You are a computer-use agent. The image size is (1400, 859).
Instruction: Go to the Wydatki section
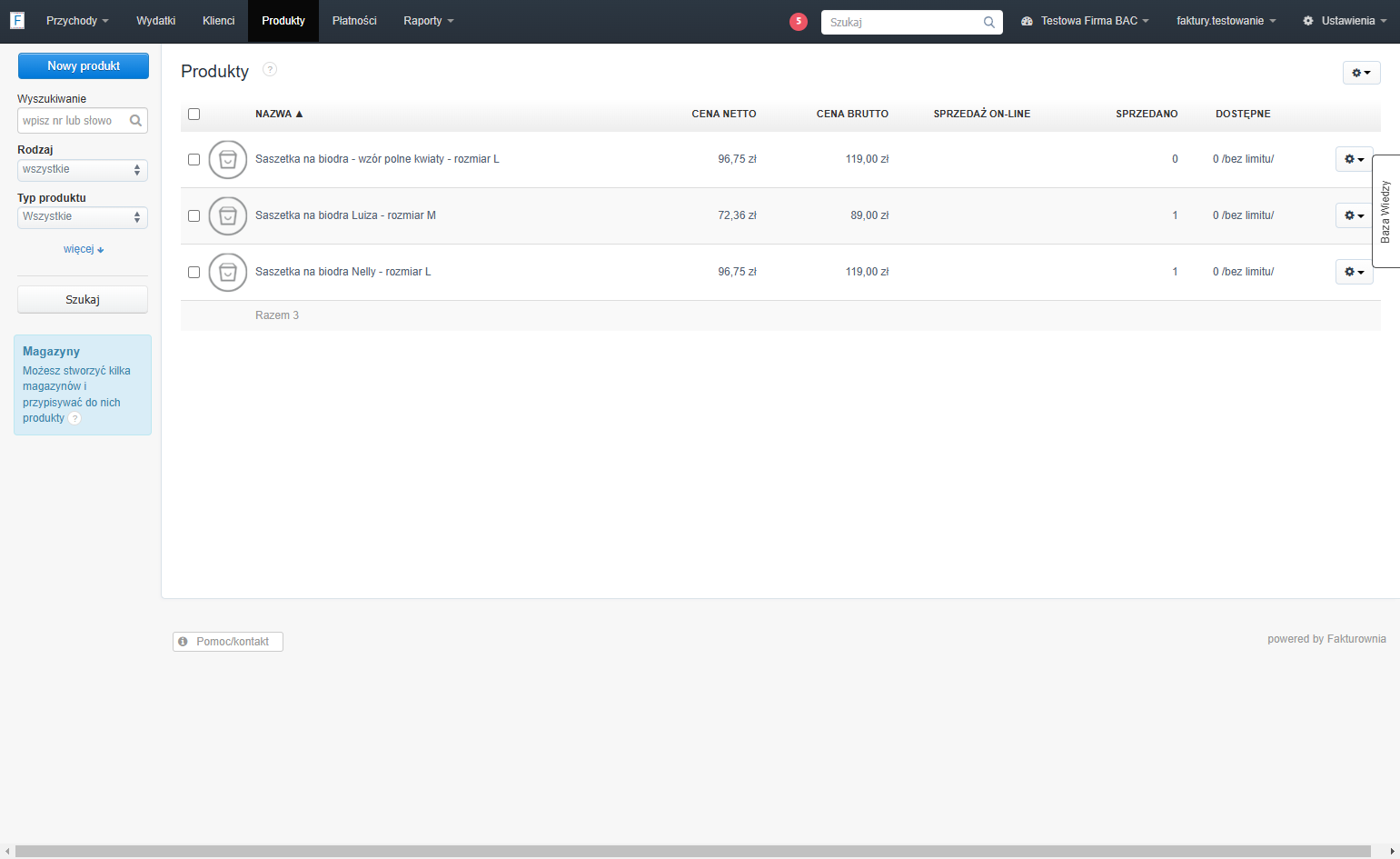point(156,21)
